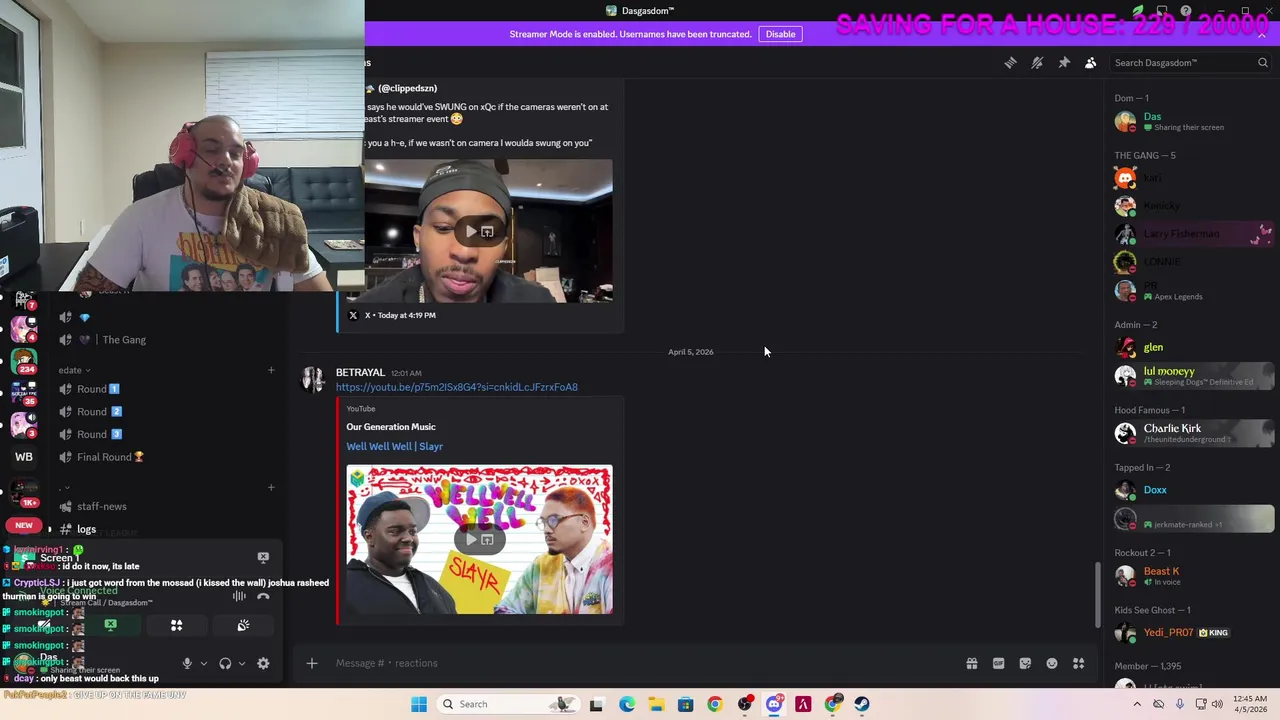Open User Settings gear icon
The width and height of the screenshot is (1280, 720).
coord(263,663)
